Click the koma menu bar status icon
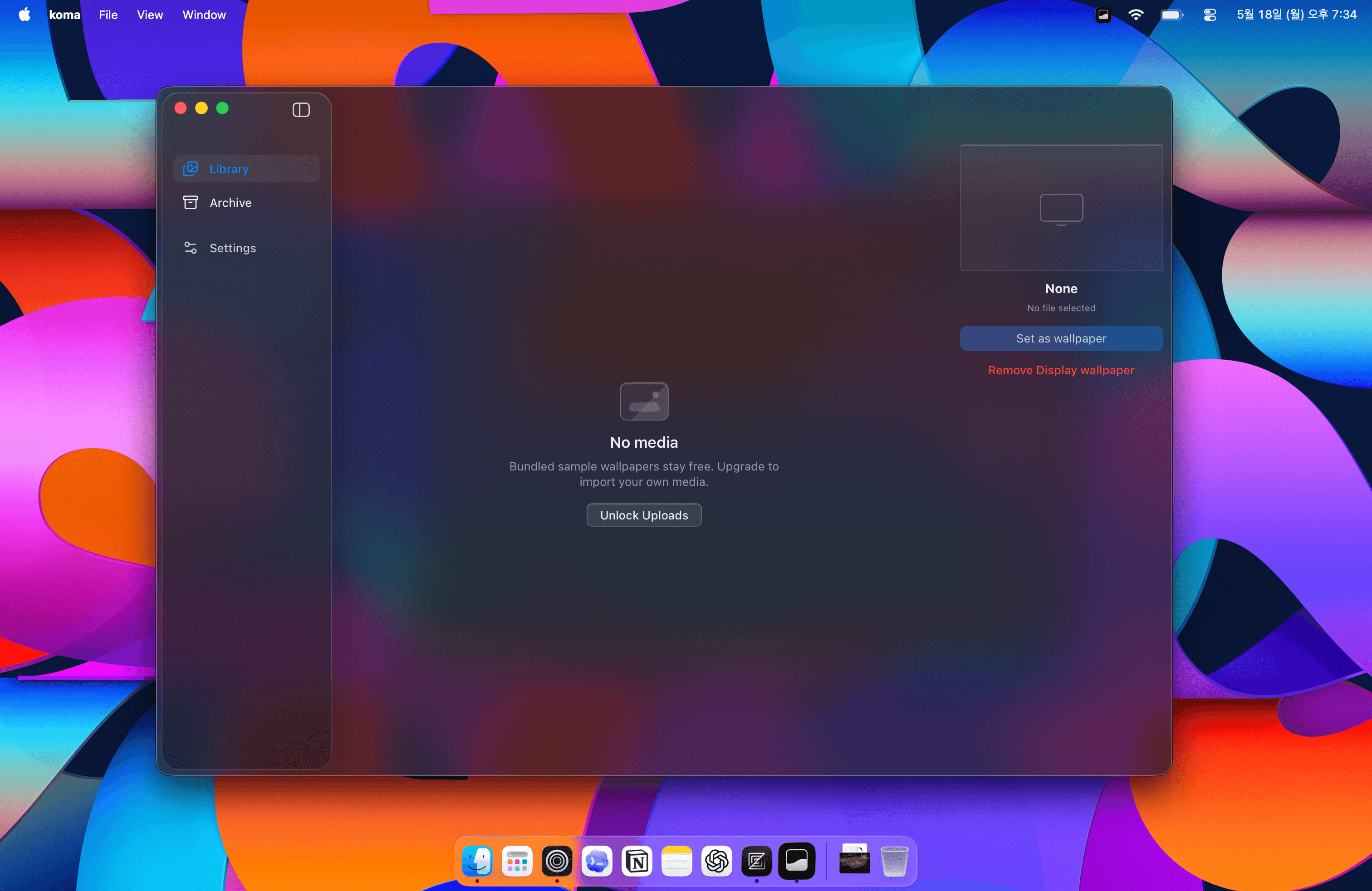Image resolution: width=1372 pixels, height=891 pixels. pos(1103,15)
